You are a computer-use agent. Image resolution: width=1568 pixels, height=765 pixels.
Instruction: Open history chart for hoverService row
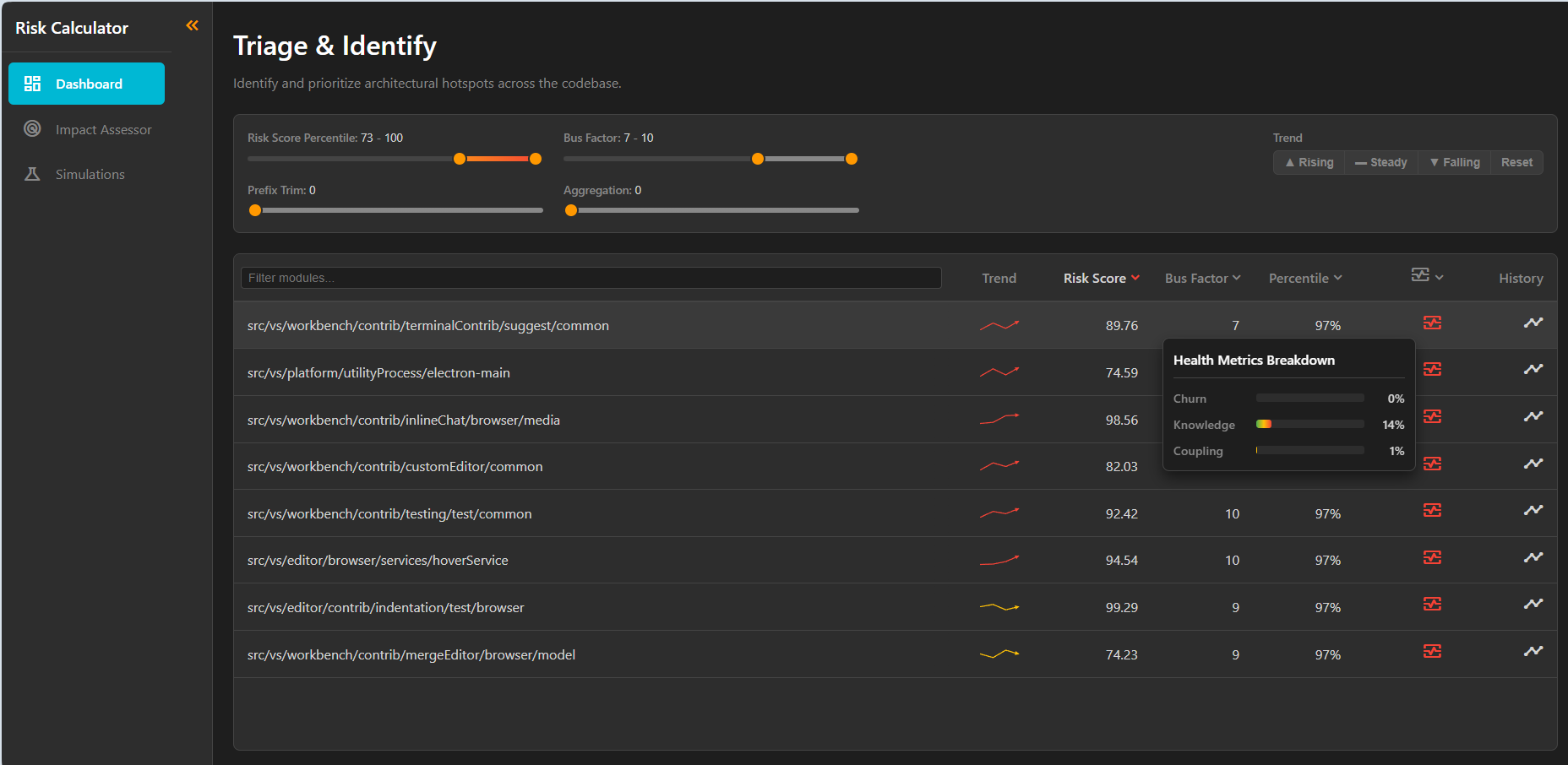[x=1533, y=557]
